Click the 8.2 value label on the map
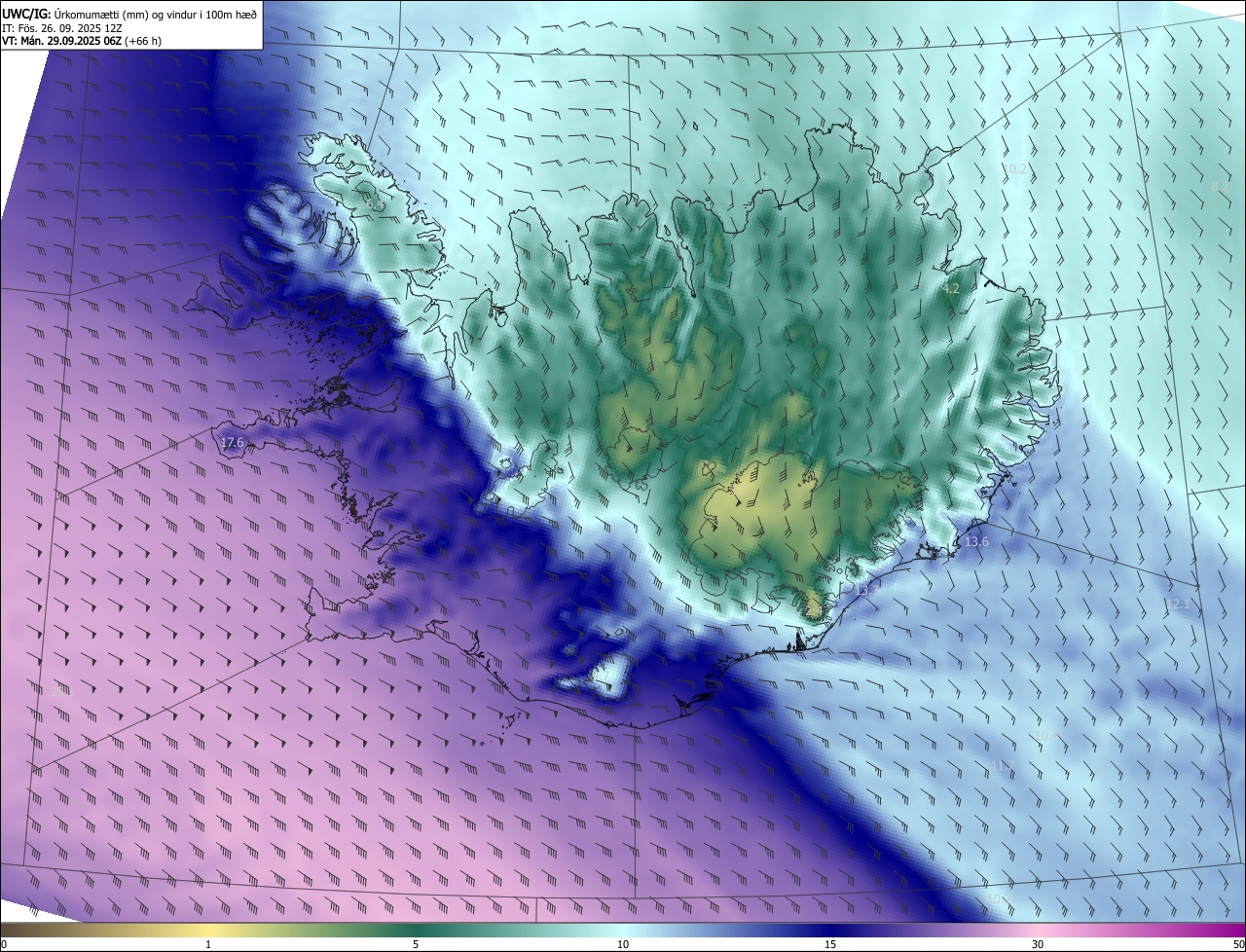The height and width of the screenshot is (952, 1246). 1219,185
